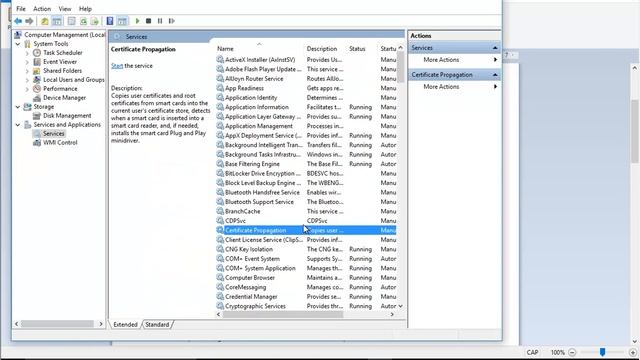Toggle Show/Hide Console Tree toolbar icon
Viewport: 640px width, 360px height.
tap(57, 21)
